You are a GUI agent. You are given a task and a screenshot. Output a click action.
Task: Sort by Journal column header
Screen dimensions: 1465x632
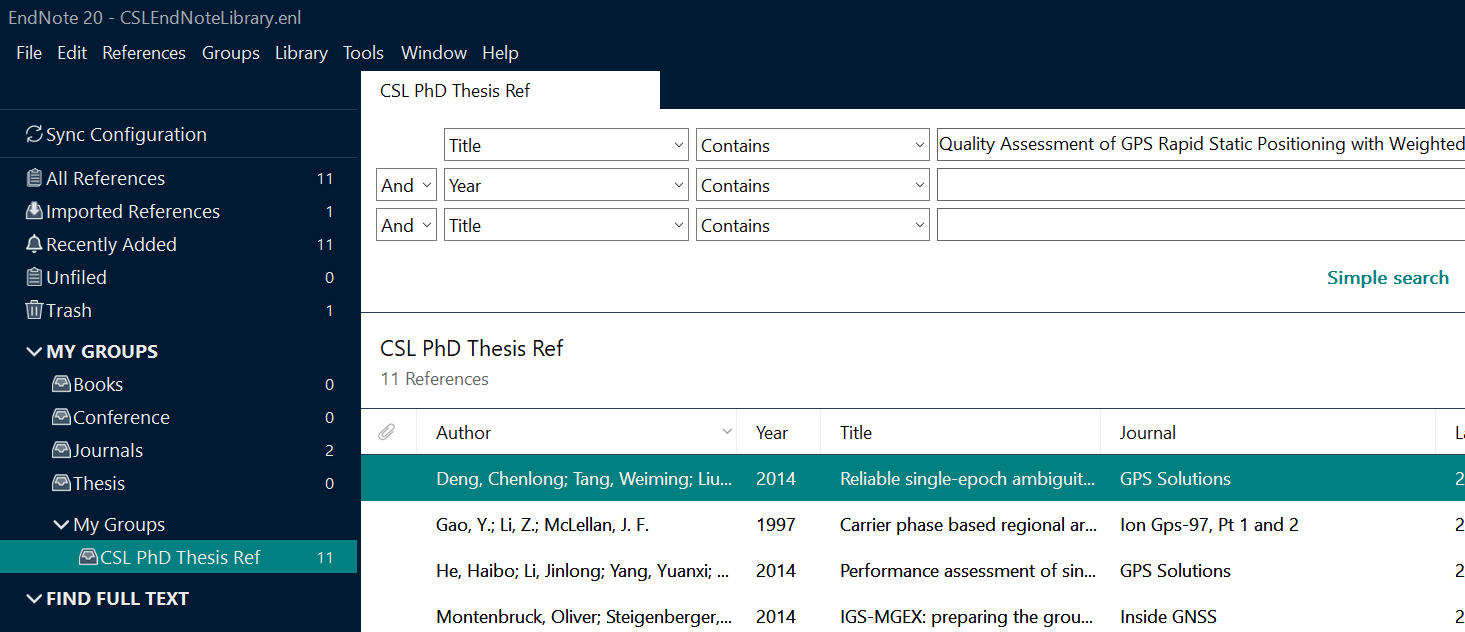(1148, 432)
